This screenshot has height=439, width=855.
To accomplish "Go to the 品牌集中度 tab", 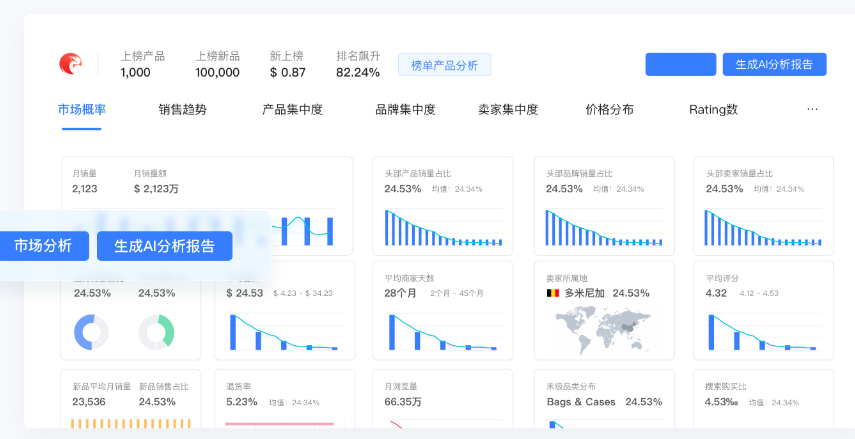I will click(405, 110).
